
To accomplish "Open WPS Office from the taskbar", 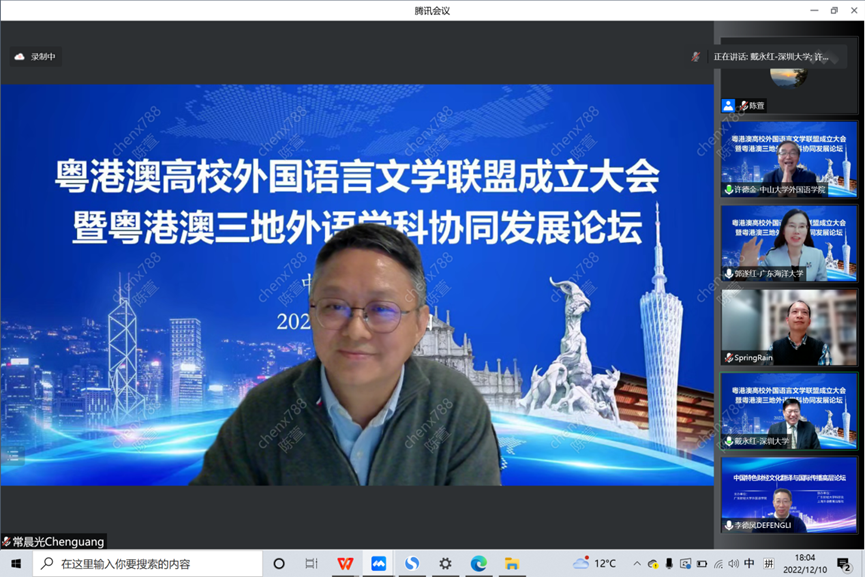I will click(x=345, y=563).
